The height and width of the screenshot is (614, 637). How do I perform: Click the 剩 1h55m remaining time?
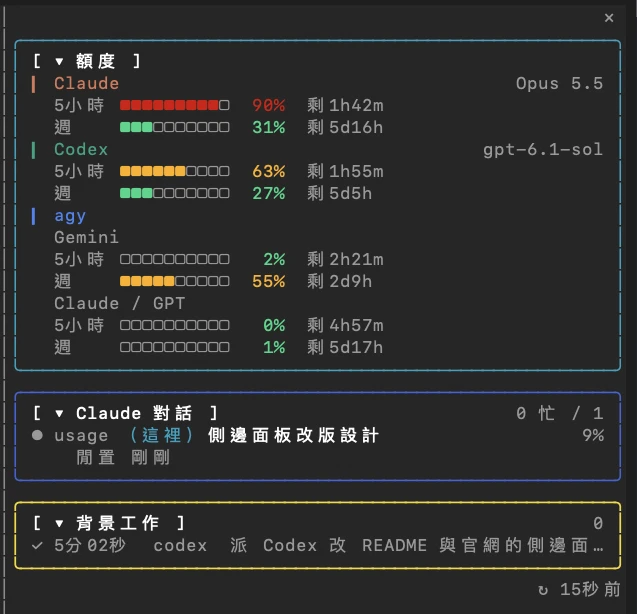coord(345,171)
